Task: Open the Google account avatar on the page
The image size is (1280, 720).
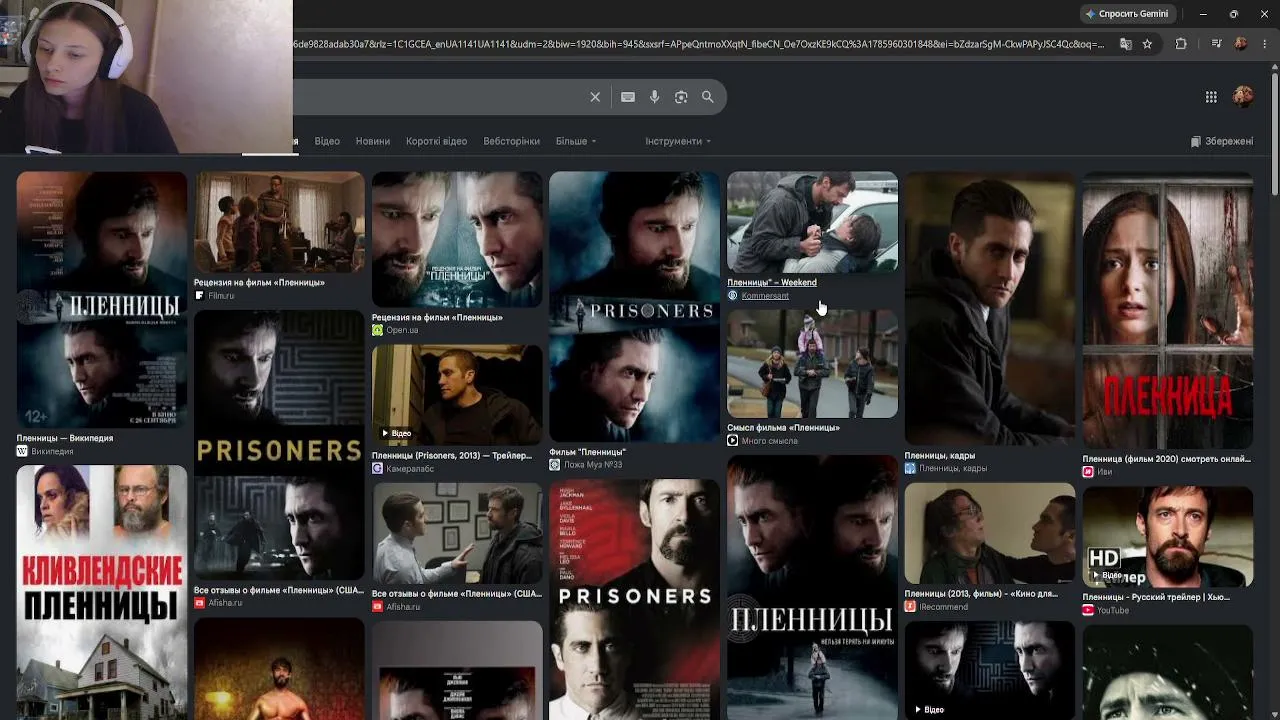Action: (1243, 96)
